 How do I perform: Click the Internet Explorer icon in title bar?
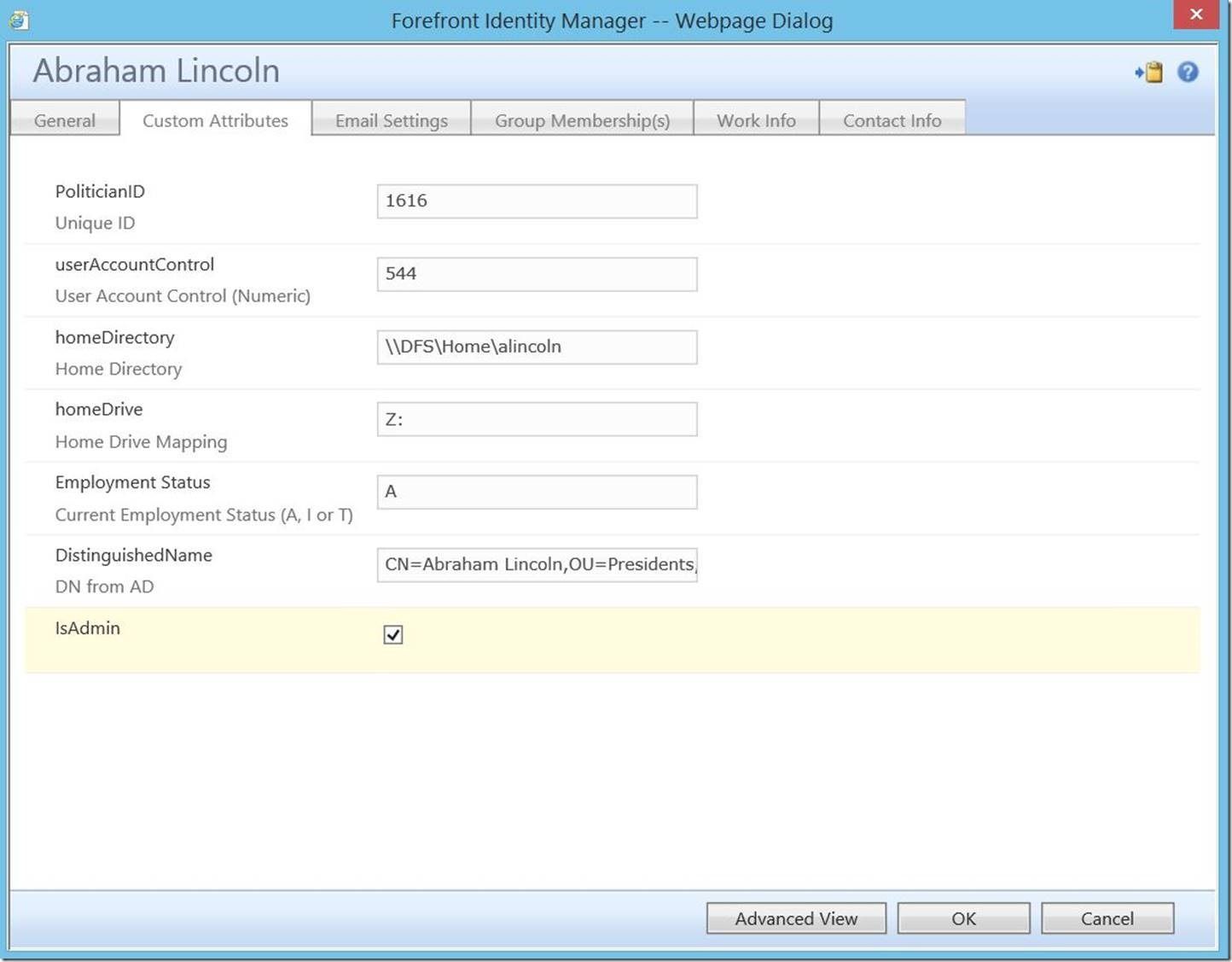tap(19, 20)
